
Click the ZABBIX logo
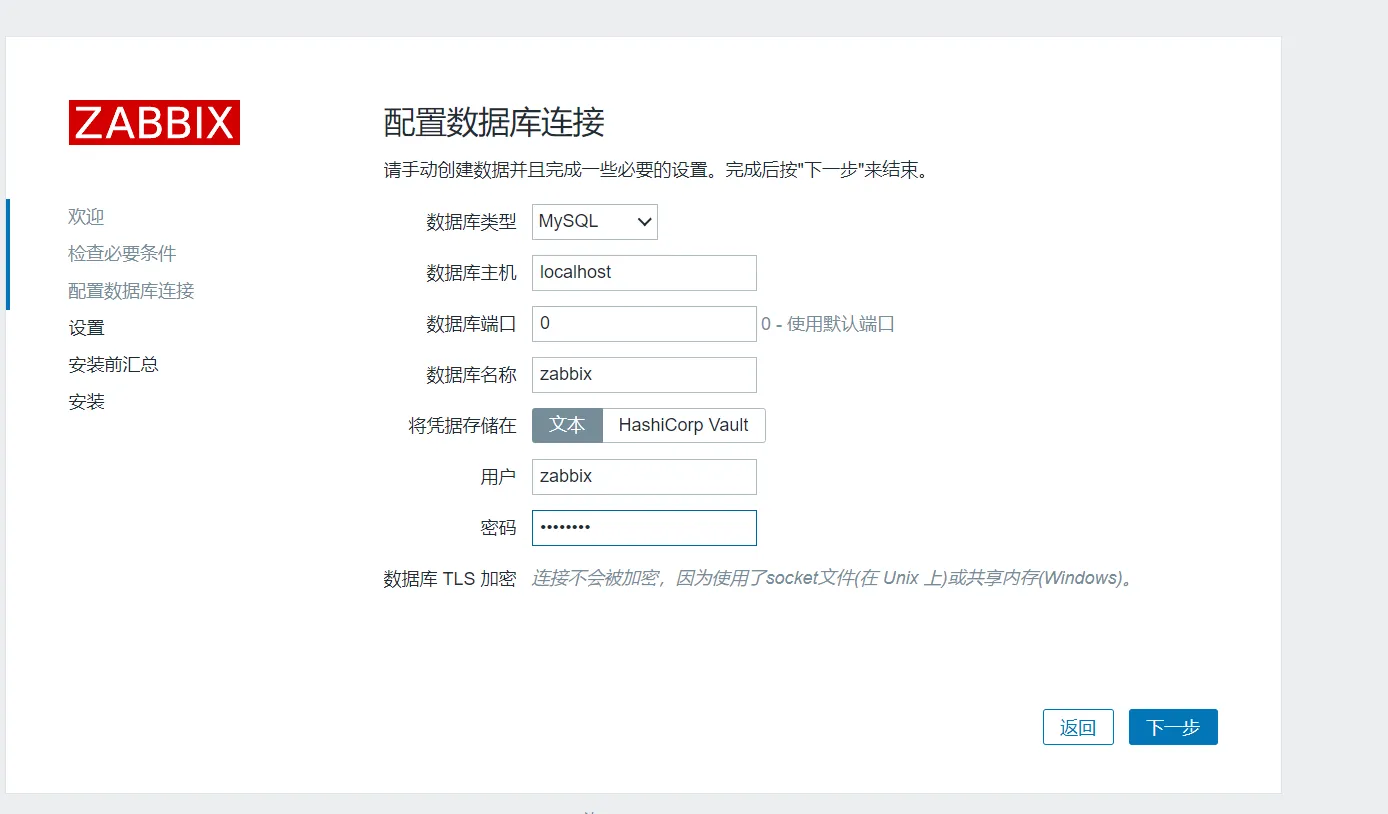point(154,123)
